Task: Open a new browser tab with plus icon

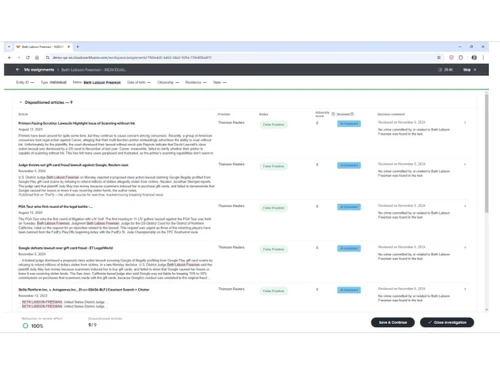Action: (78, 47)
